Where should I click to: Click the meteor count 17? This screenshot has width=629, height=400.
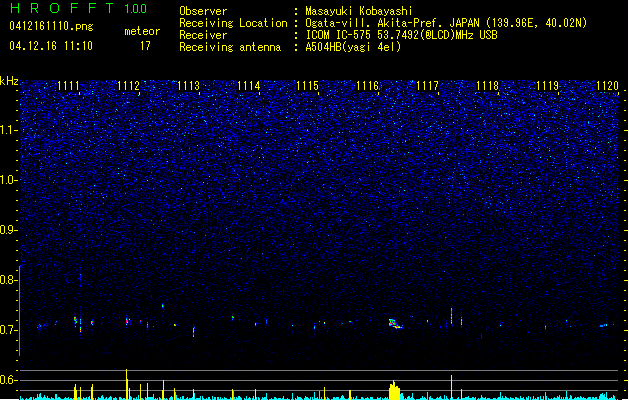click(145, 46)
